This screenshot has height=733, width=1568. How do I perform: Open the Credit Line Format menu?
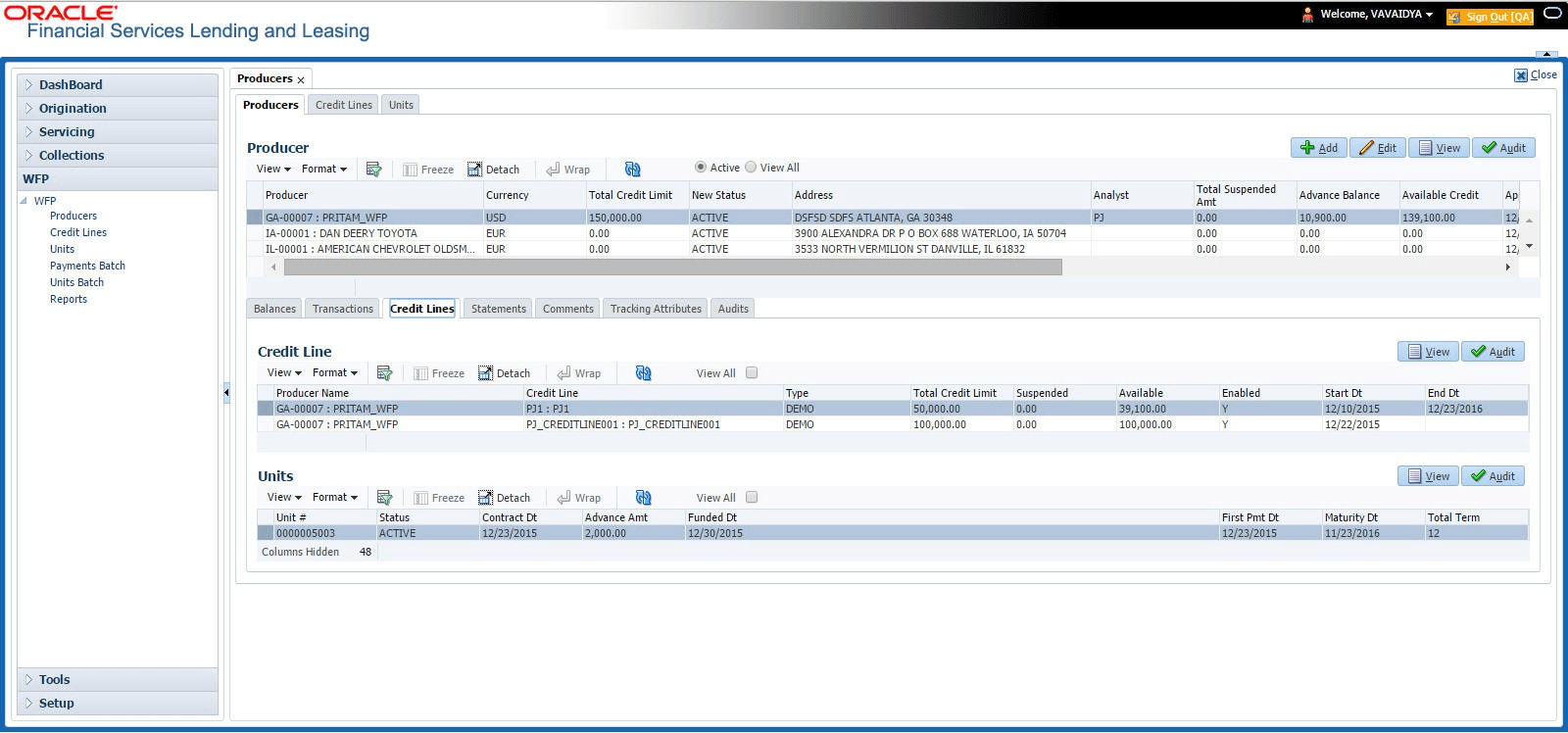pos(335,372)
